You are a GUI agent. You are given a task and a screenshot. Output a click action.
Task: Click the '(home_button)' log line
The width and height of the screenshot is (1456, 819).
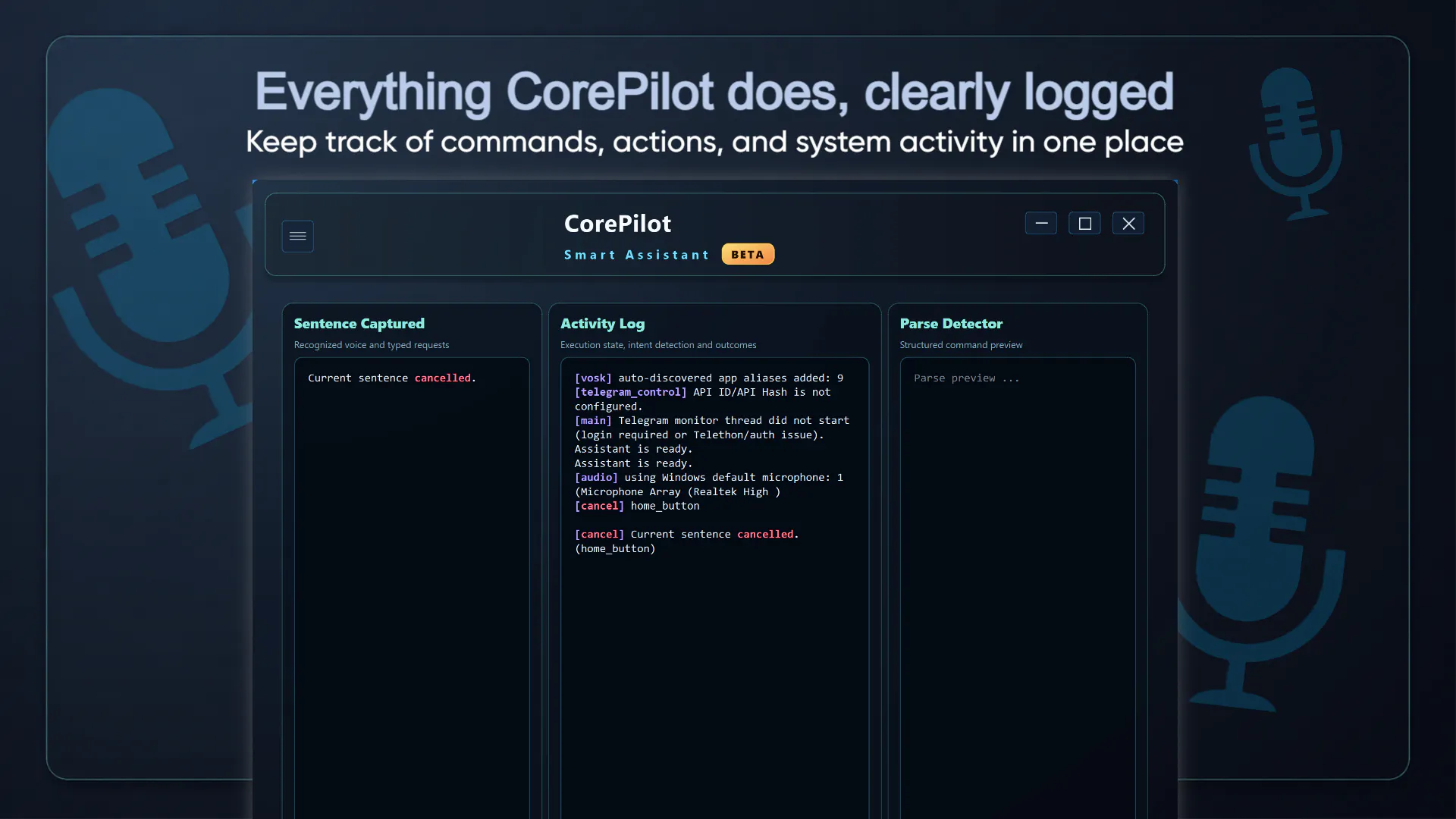pos(615,548)
